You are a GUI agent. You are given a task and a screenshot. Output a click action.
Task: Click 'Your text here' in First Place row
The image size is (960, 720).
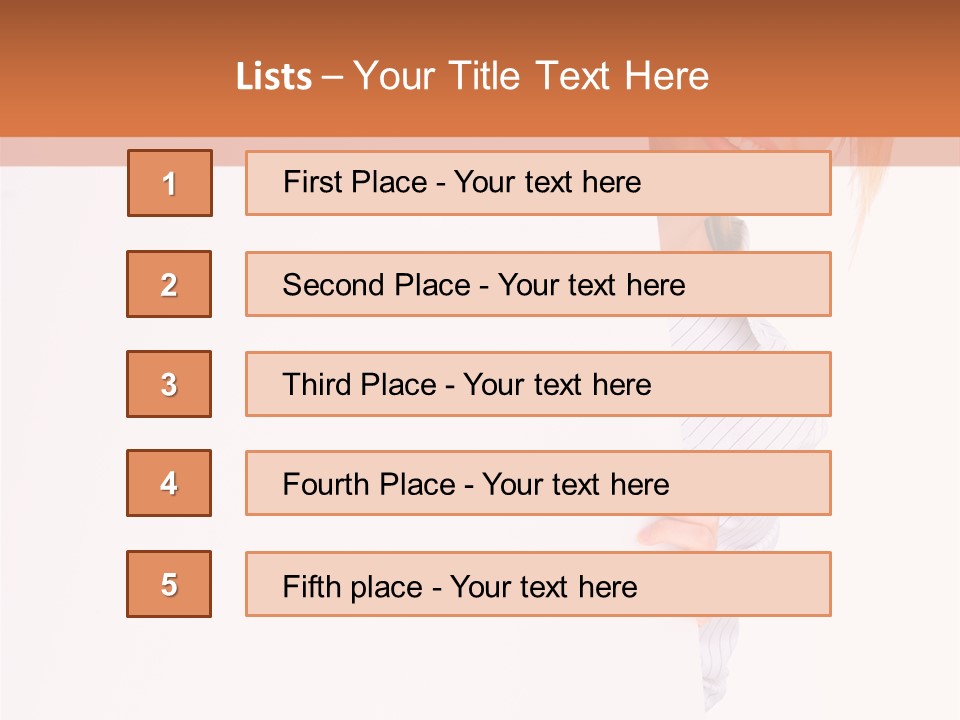click(x=547, y=182)
